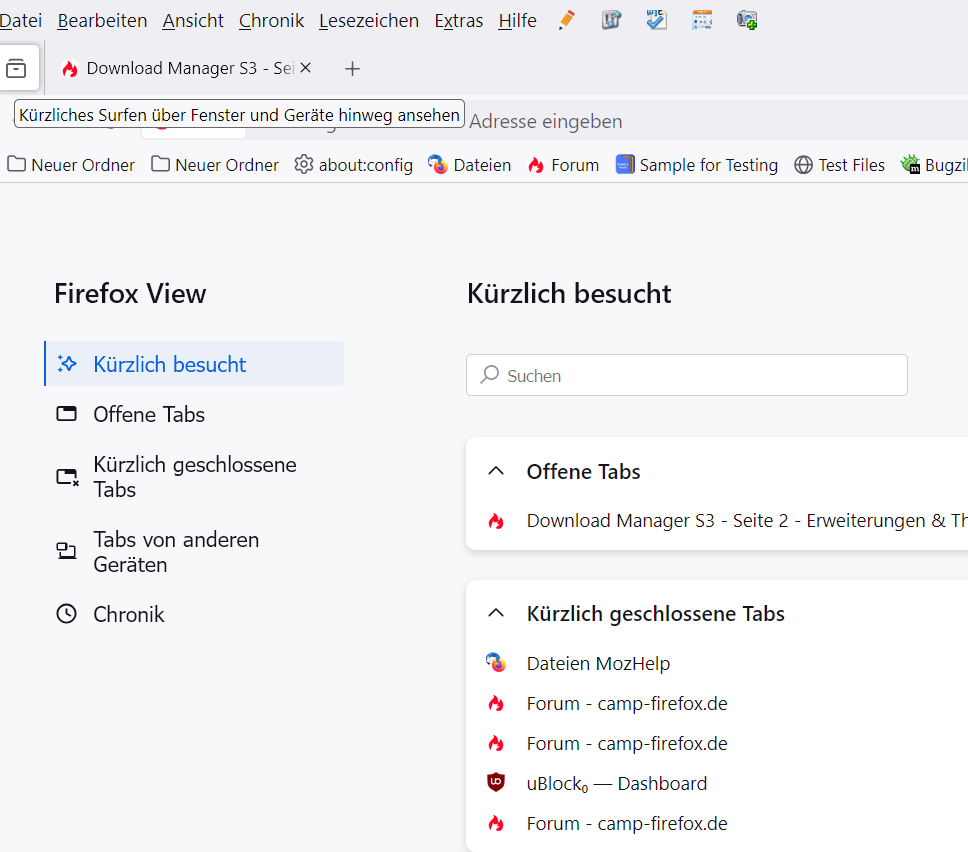Click the blue shield toolbar icon beside pencil

(611, 20)
